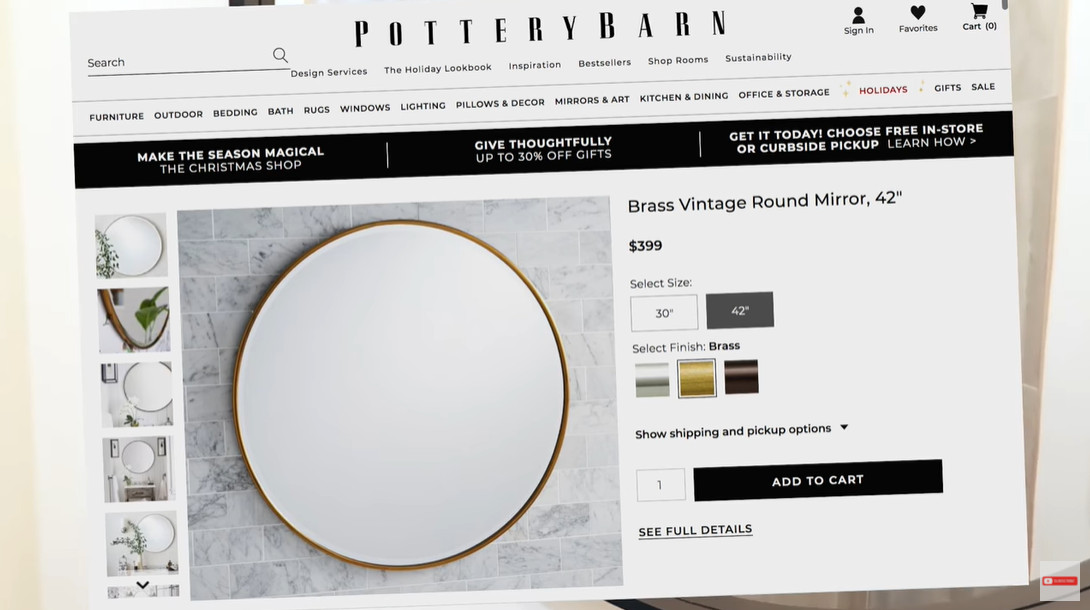Show more thumbnails with down chevron

tap(143, 585)
